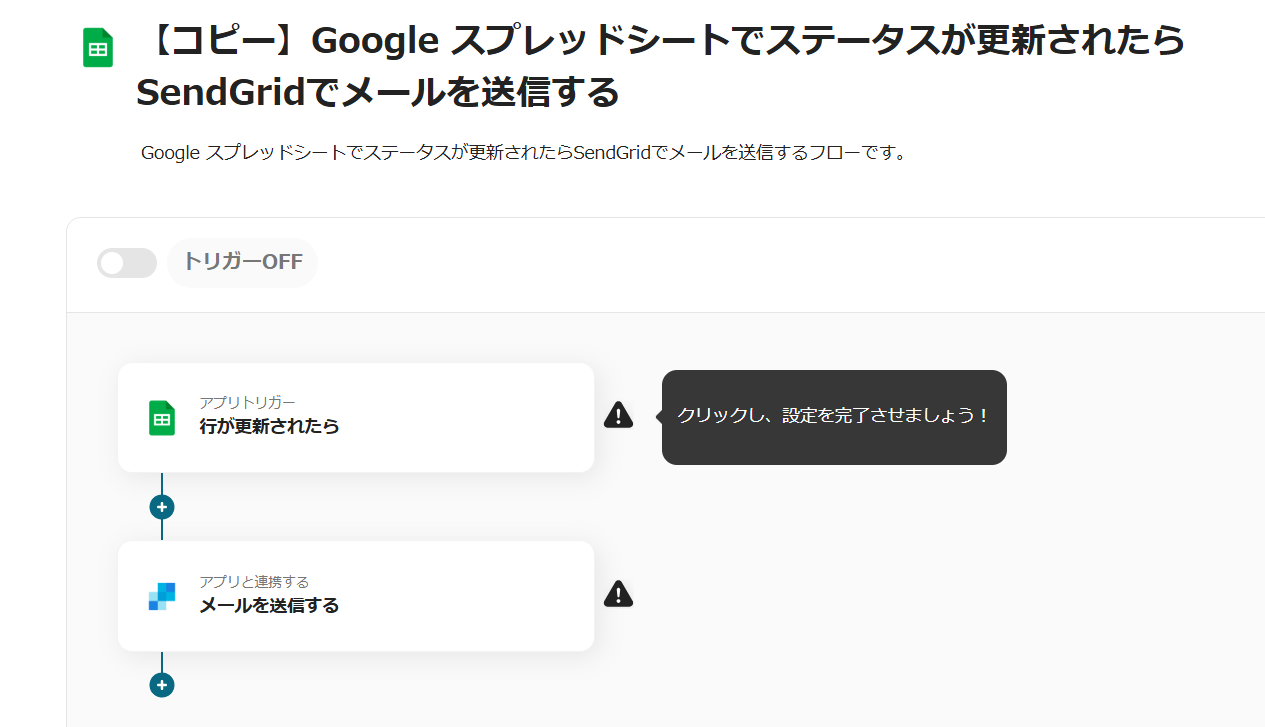Click the Google Sheets icon in the trigger card

click(x=162, y=417)
